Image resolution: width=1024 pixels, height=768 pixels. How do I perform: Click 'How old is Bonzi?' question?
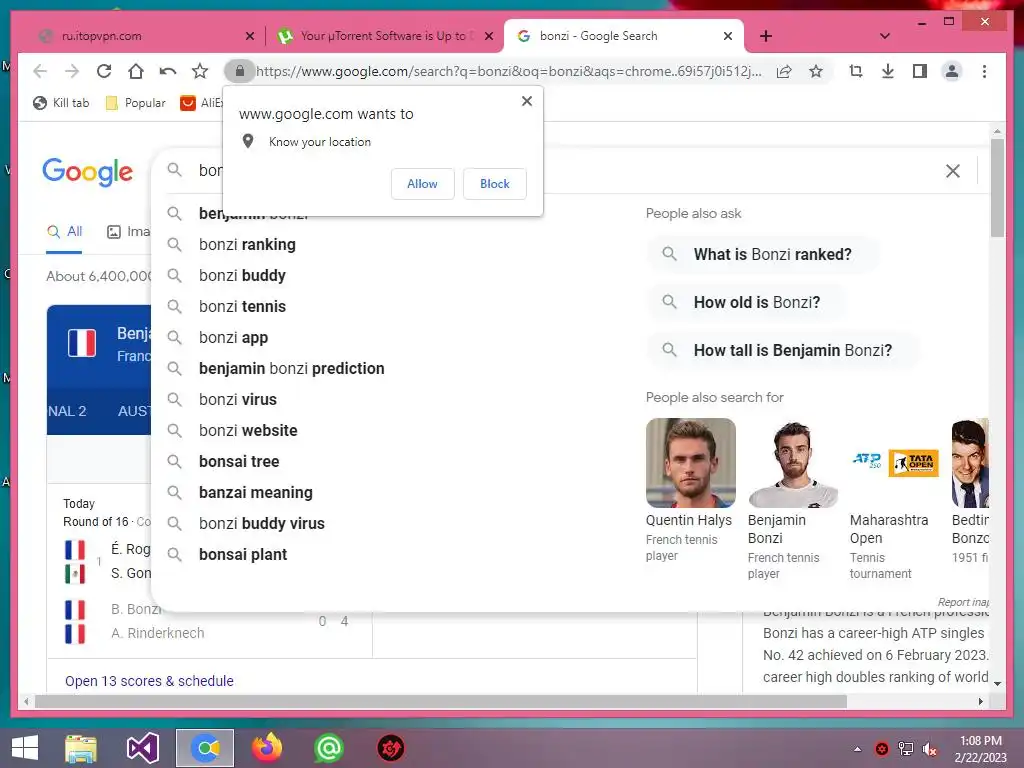[x=746, y=302]
